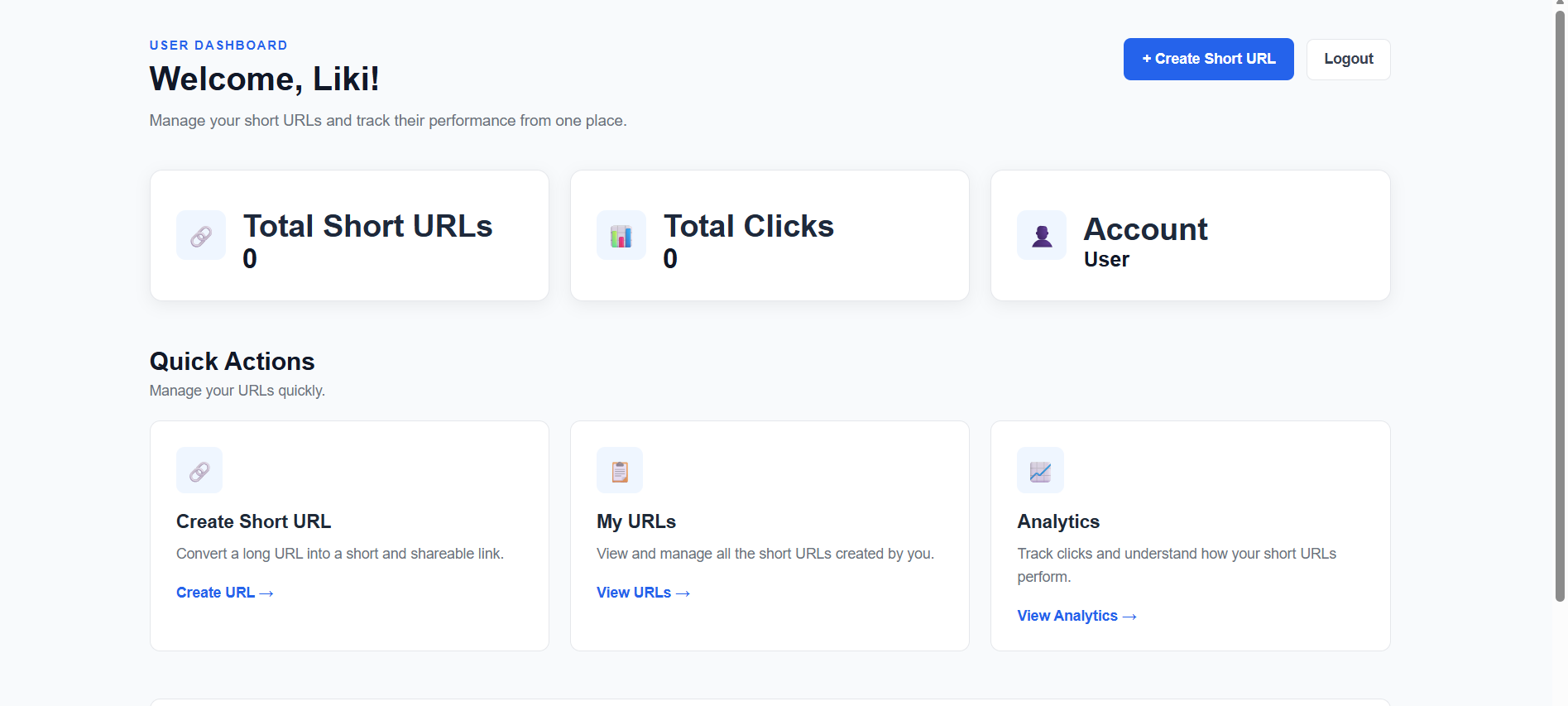This screenshot has height=706, width=1568.
Task: Click the bar chart icon in Total Clicks card
Action: tap(621, 237)
